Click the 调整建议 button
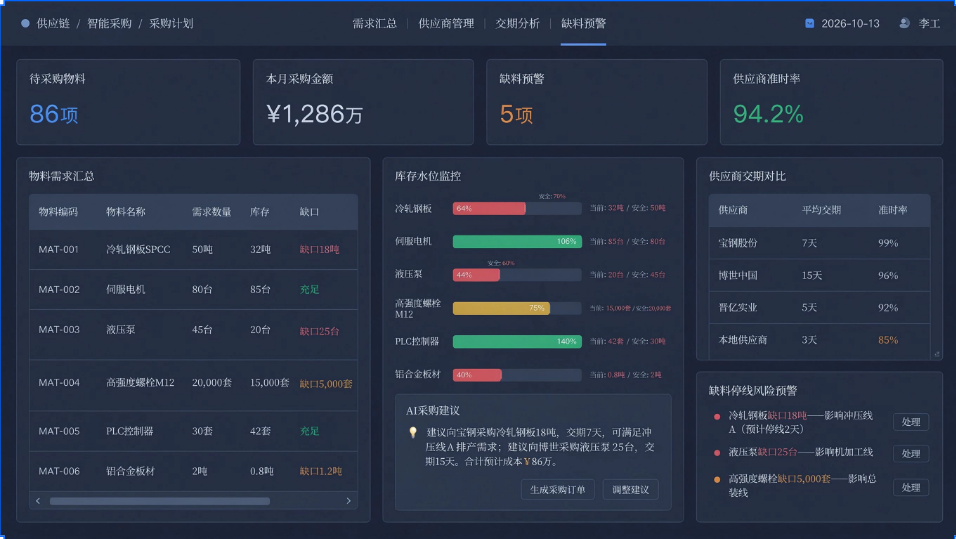 pyautogui.click(x=630, y=490)
